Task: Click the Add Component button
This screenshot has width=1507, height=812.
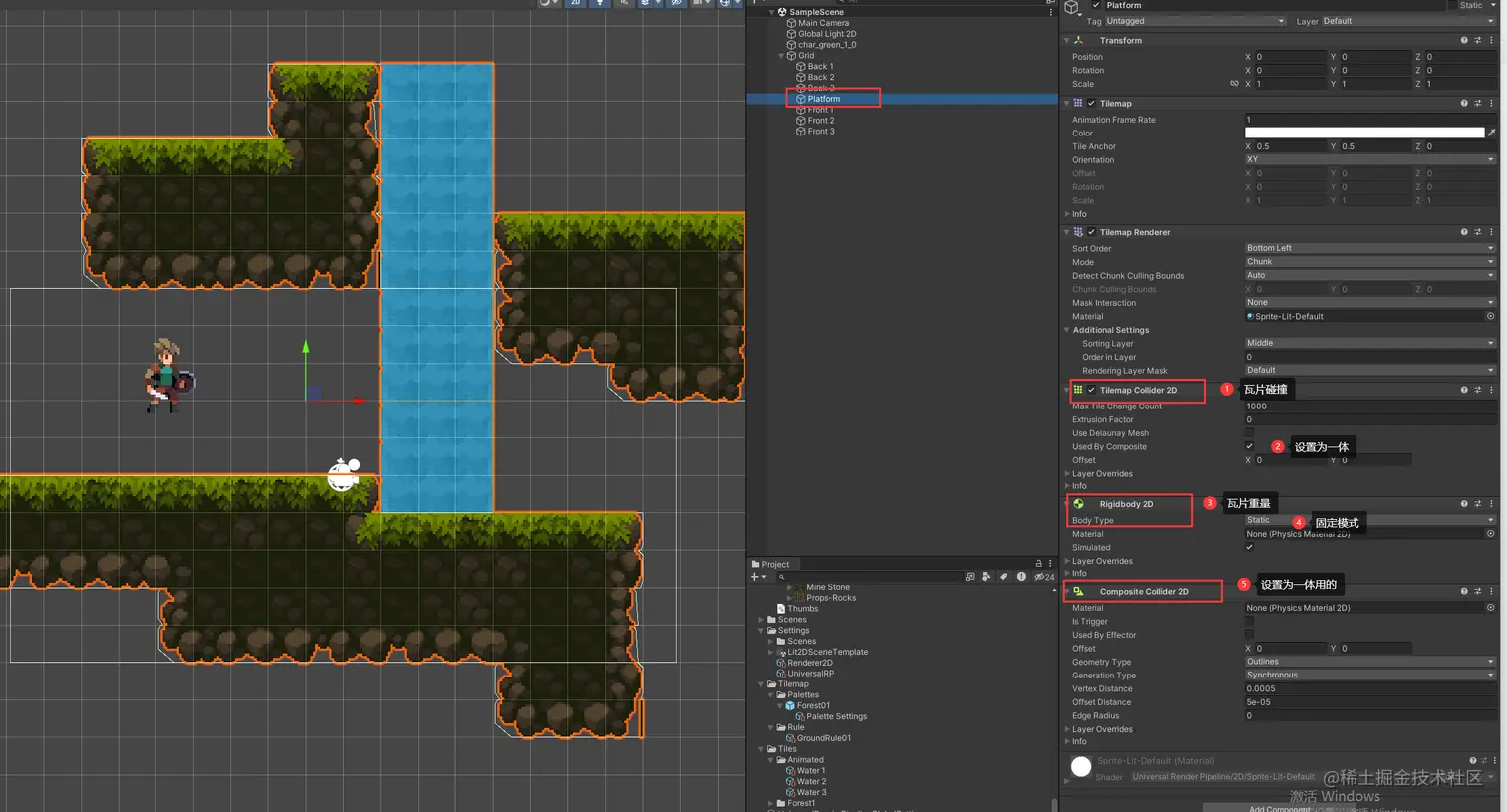Action: tap(1280, 808)
